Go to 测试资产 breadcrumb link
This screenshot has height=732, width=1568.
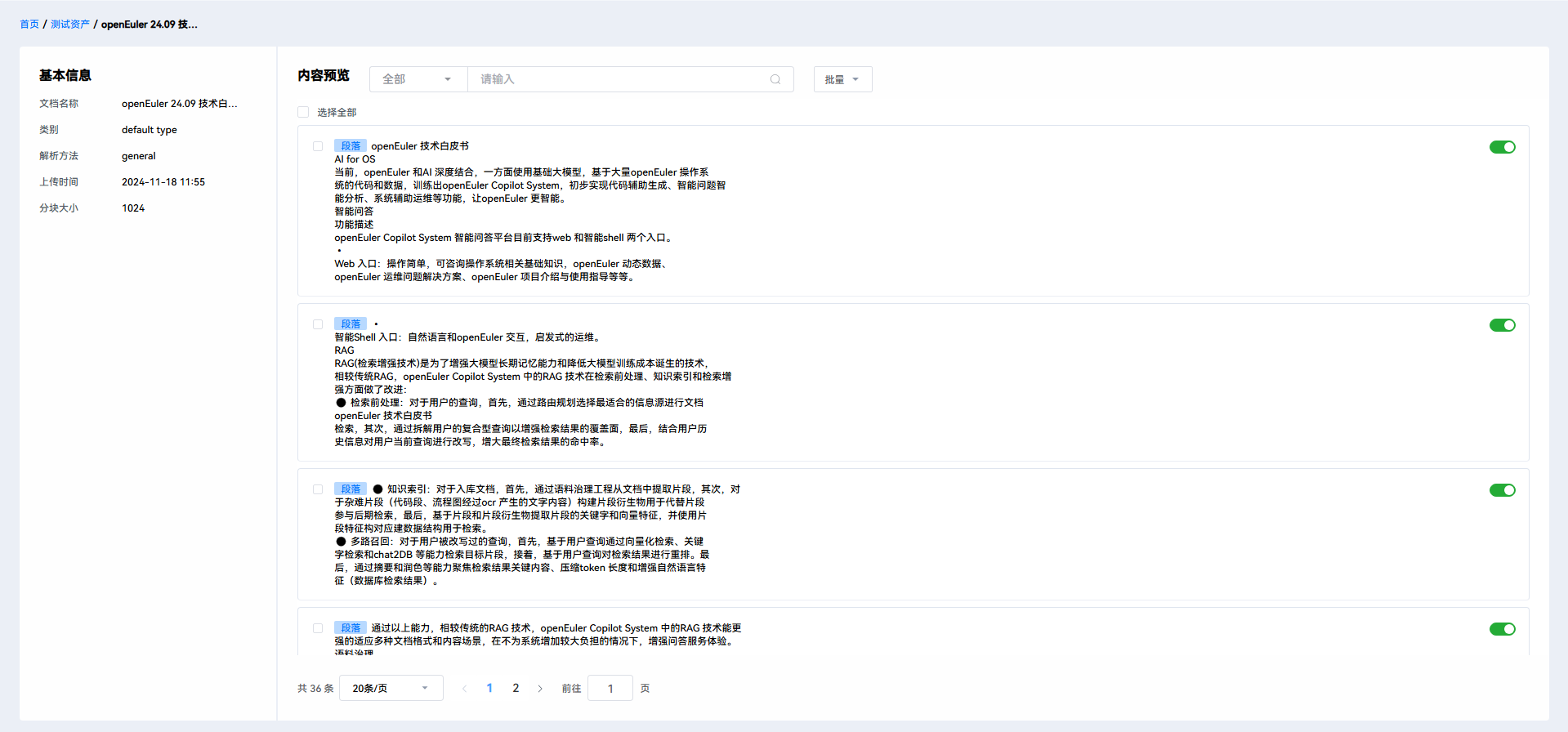click(x=70, y=25)
